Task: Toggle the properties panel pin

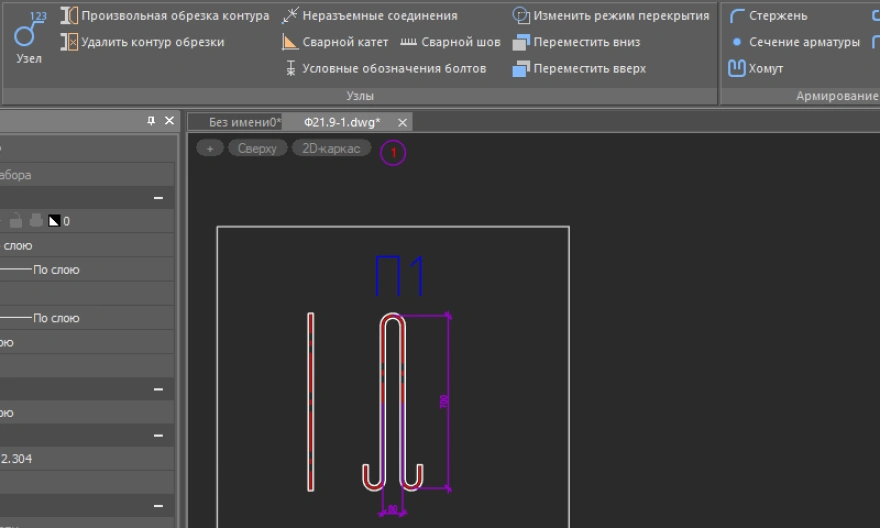Action: [151, 121]
